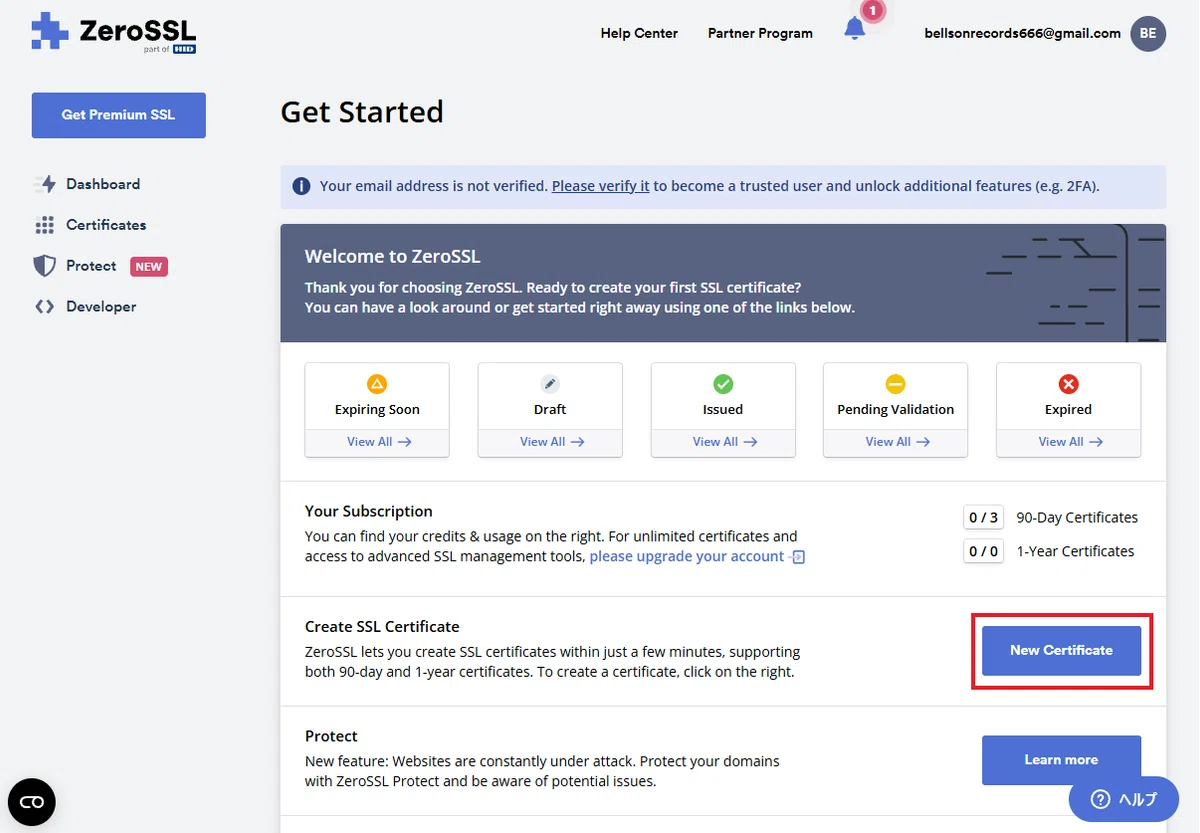Image resolution: width=1200 pixels, height=833 pixels.
Task: Click Learn more under Protect
Action: [1061, 760]
